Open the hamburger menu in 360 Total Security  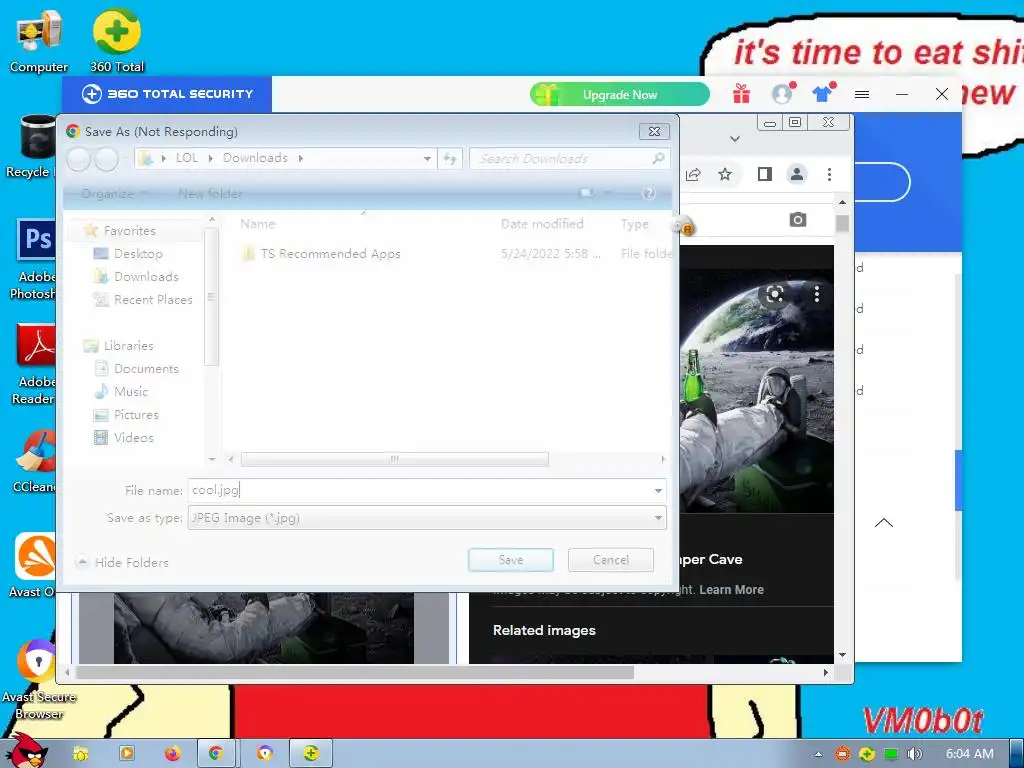(x=862, y=95)
